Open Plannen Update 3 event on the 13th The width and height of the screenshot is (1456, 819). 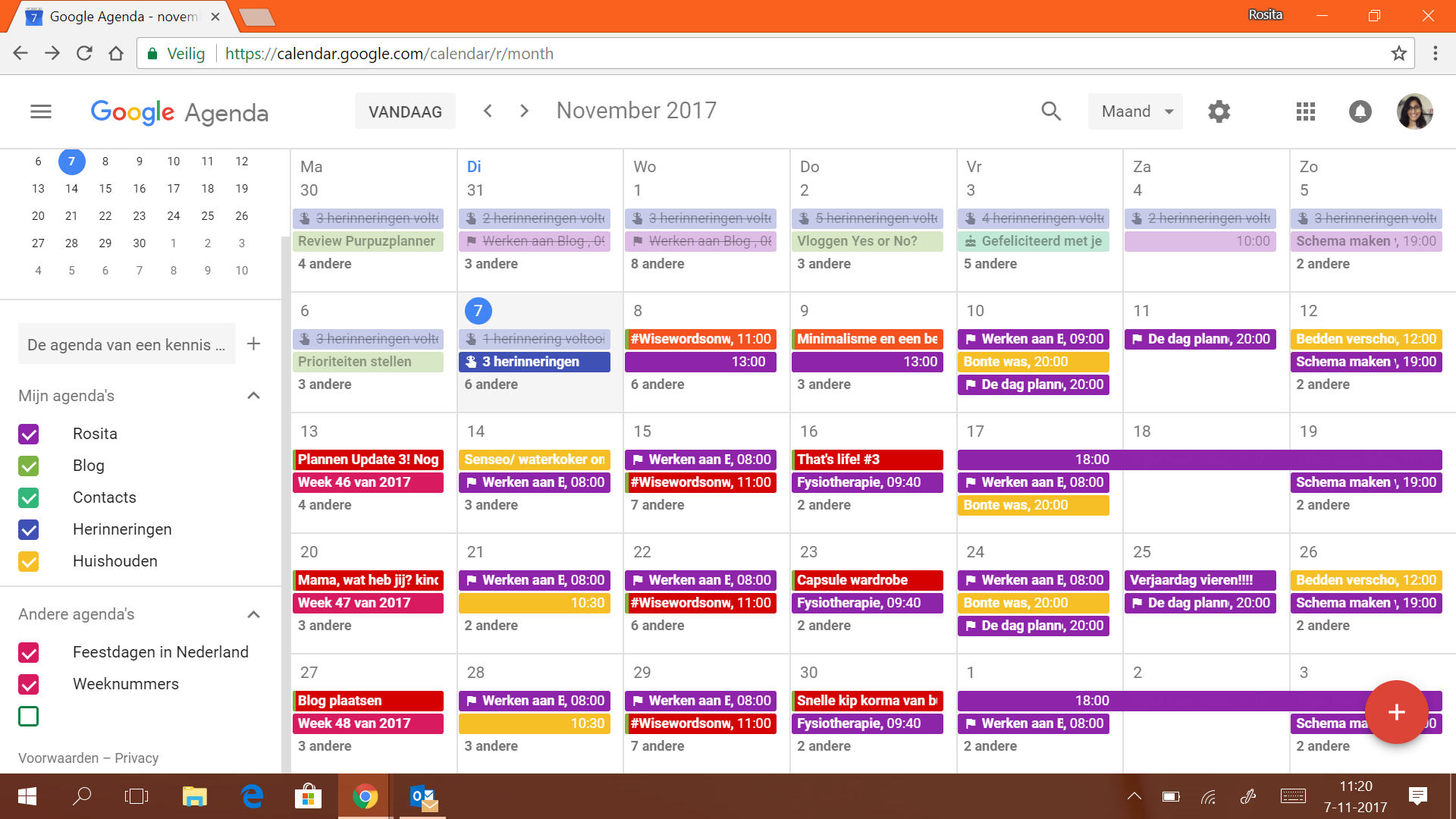coord(368,459)
